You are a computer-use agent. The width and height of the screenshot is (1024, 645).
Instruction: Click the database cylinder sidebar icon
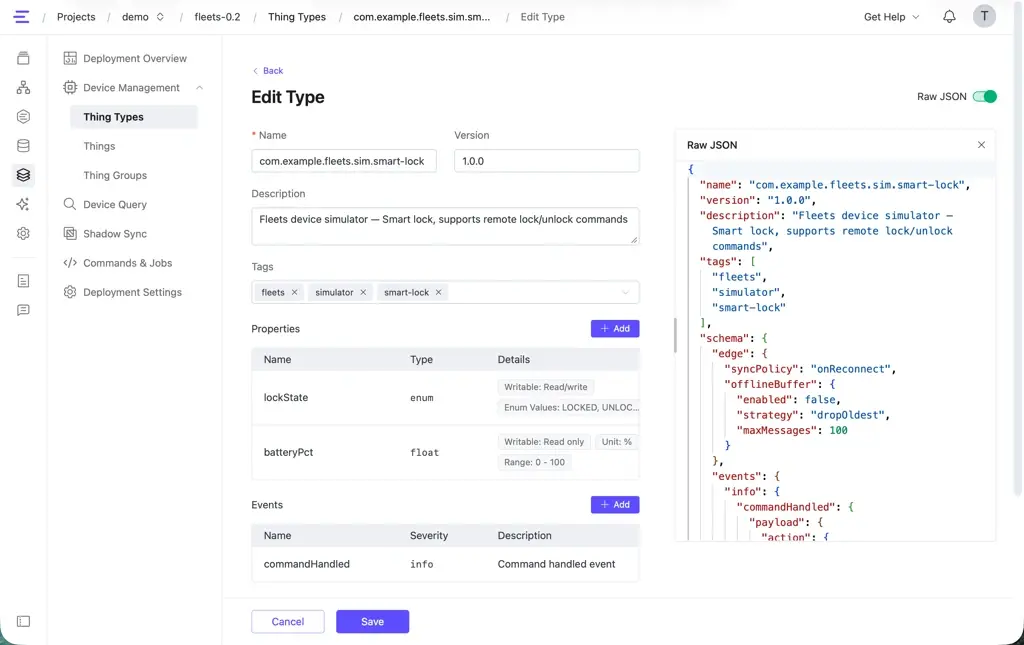(24, 146)
